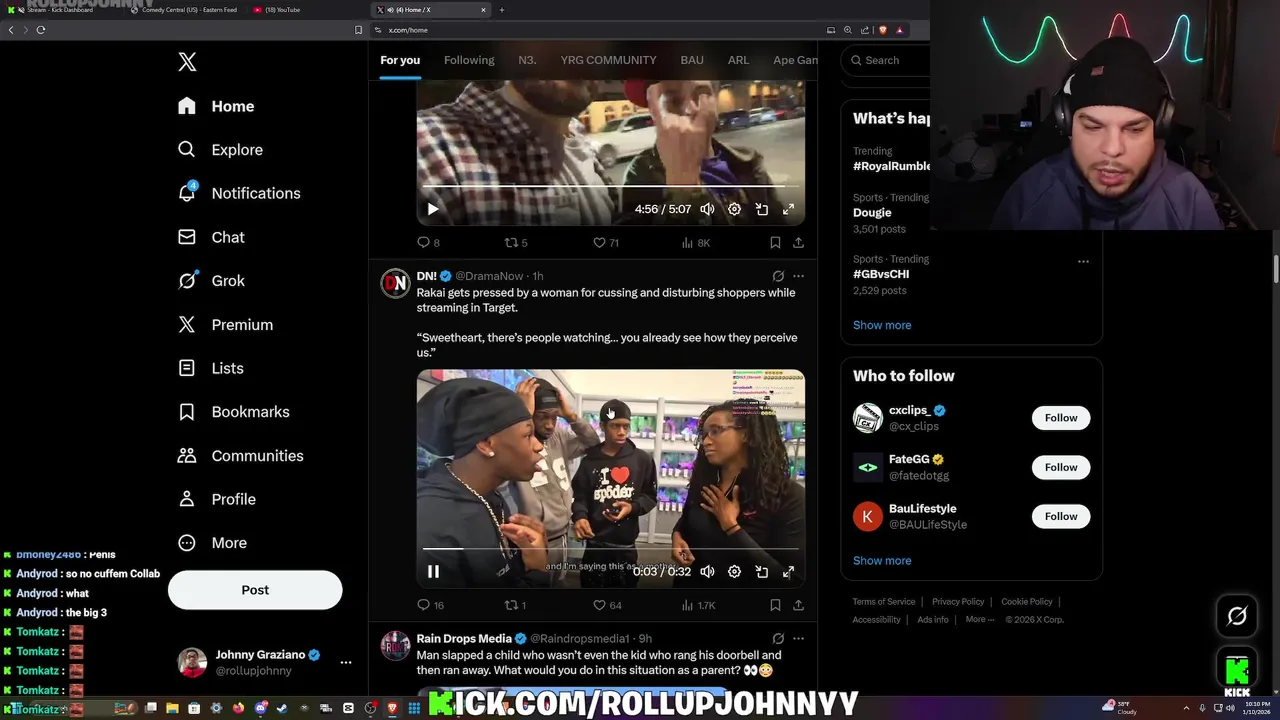This screenshot has width=1280, height=720.
Task: Open the #GBvsCHI trending topic
Action: [881, 274]
